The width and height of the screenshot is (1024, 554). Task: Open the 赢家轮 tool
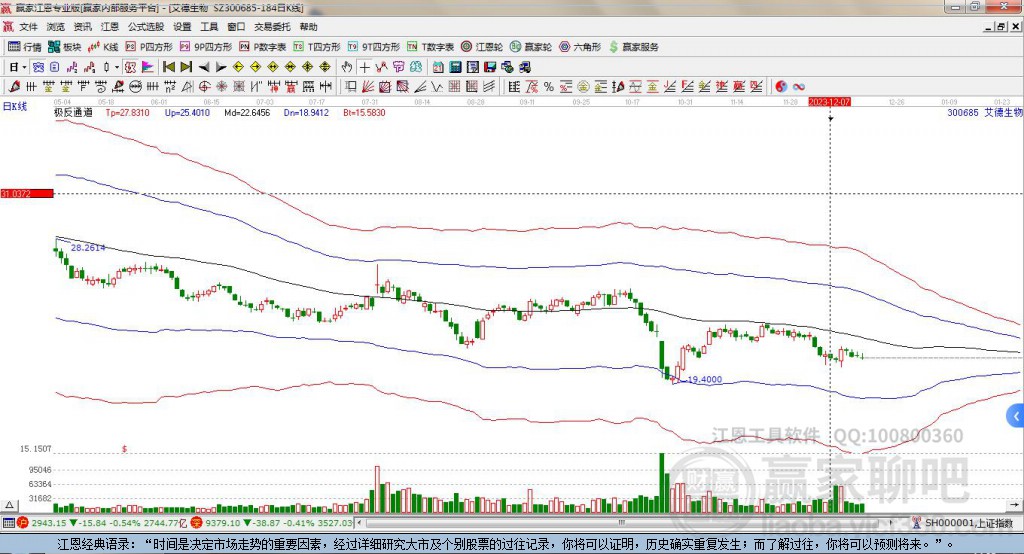531,47
